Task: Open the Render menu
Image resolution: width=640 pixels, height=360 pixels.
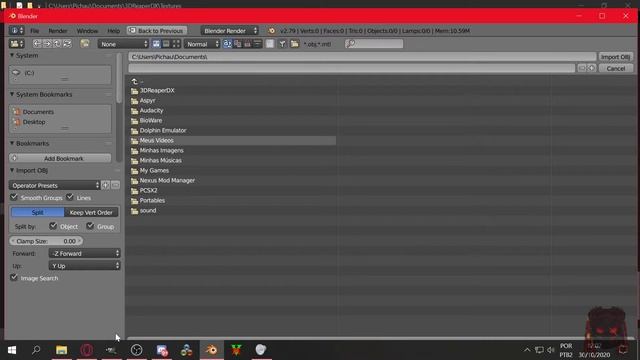Action: tap(58, 31)
